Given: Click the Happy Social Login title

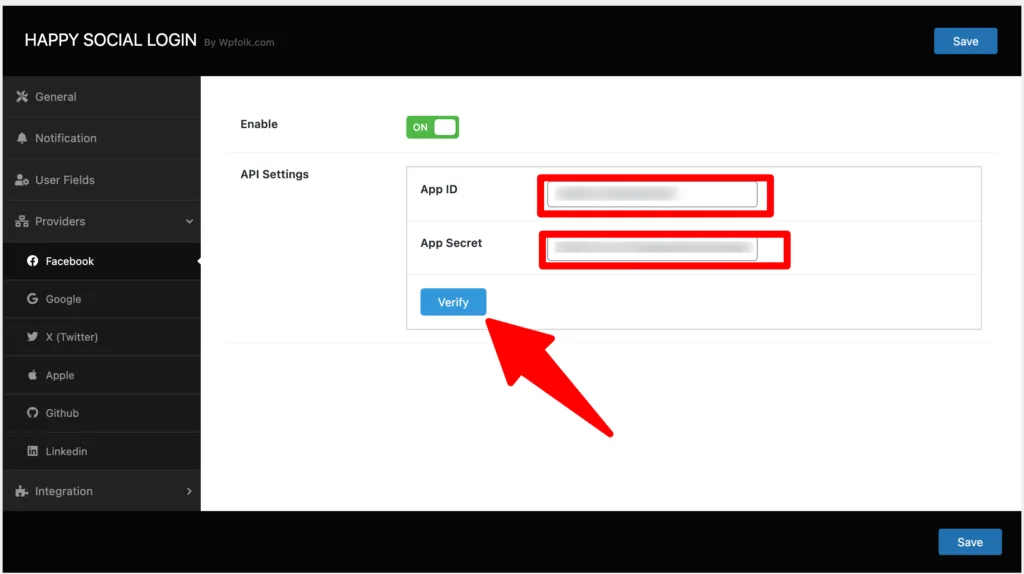Looking at the screenshot, I should click(110, 40).
